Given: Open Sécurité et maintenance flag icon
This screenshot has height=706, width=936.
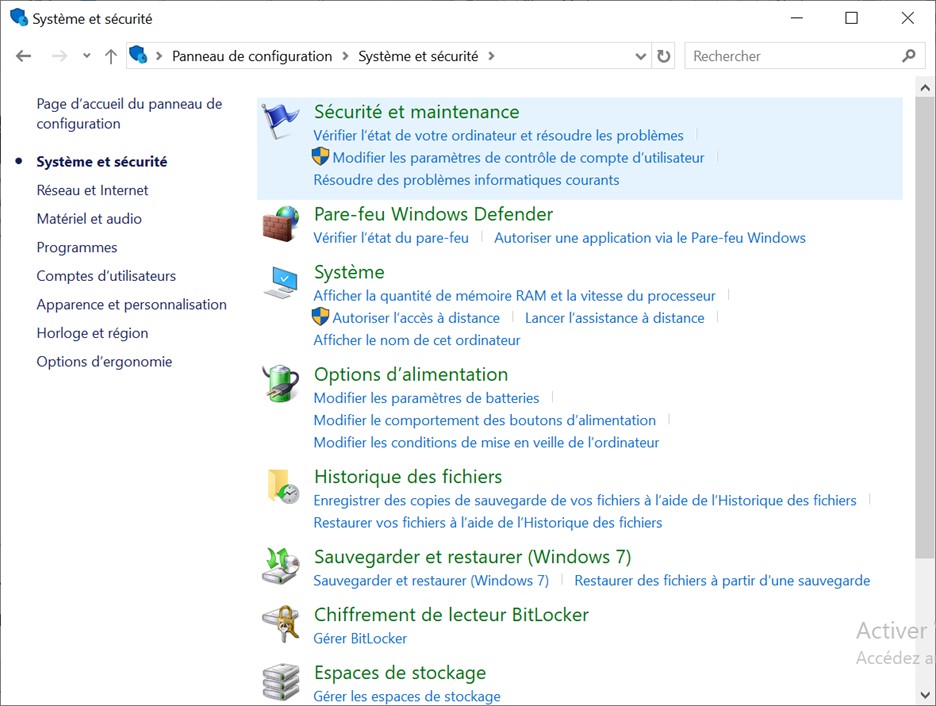Looking at the screenshot, I should [279, 120].
